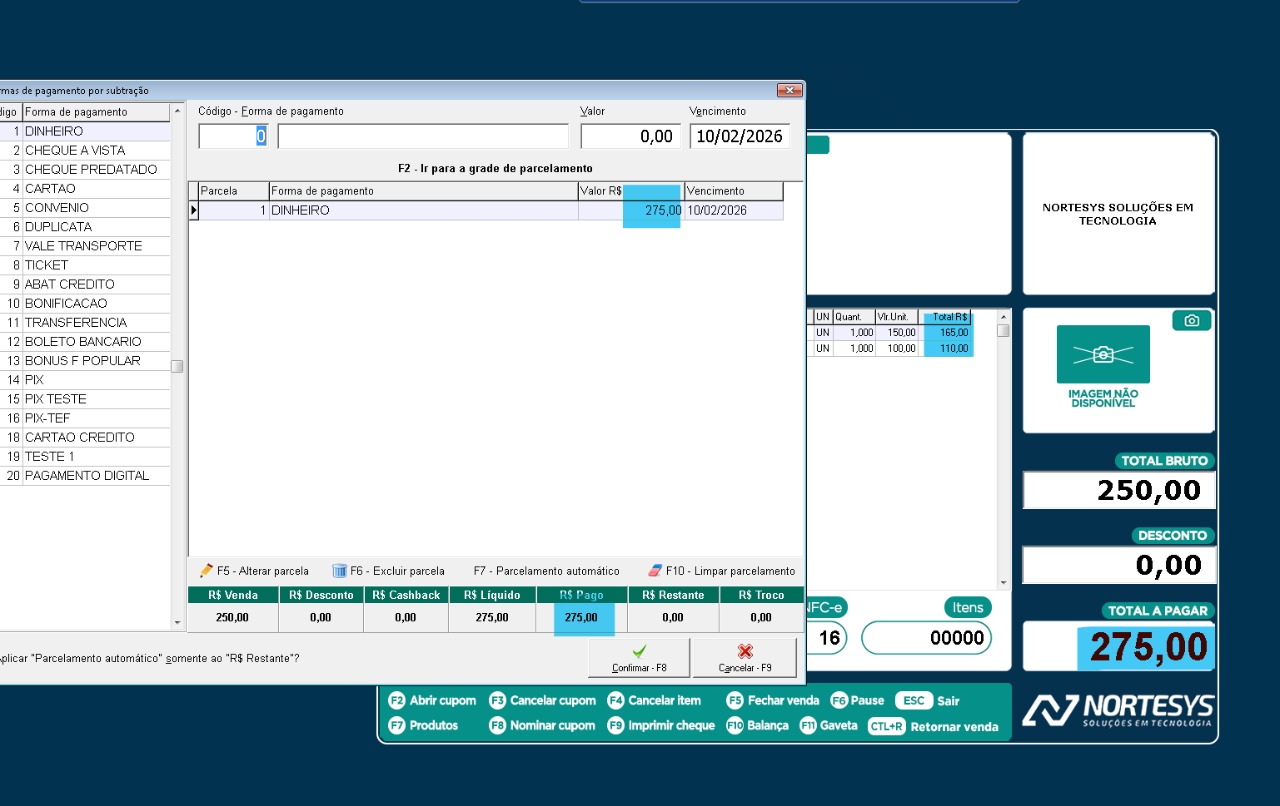Click the F11 Gaveta shortcut
The width and height of the screenshot is (1280, 806).
pyautogui.click(x=829, y=726)
